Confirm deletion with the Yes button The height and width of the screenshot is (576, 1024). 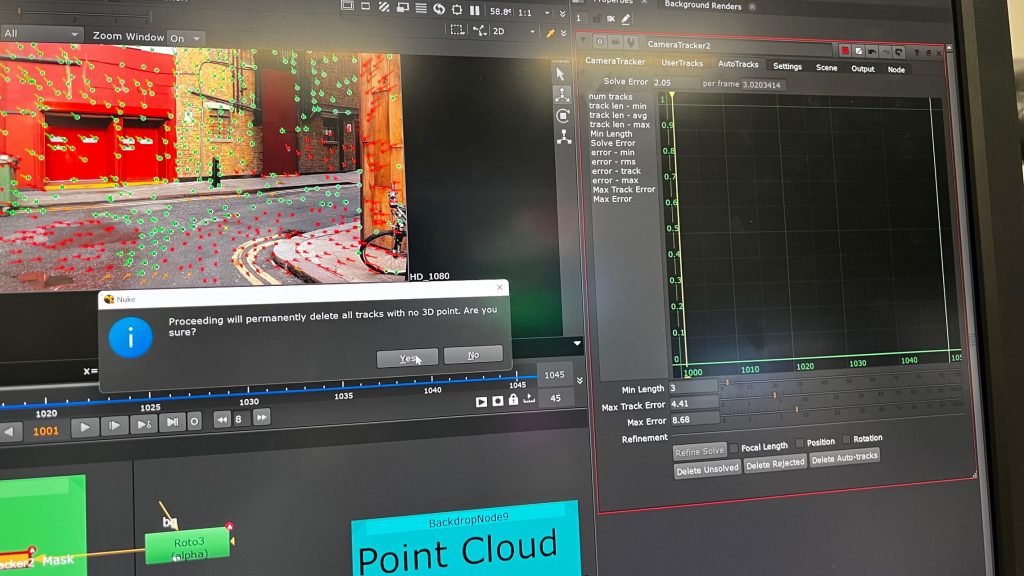(408, 358)
